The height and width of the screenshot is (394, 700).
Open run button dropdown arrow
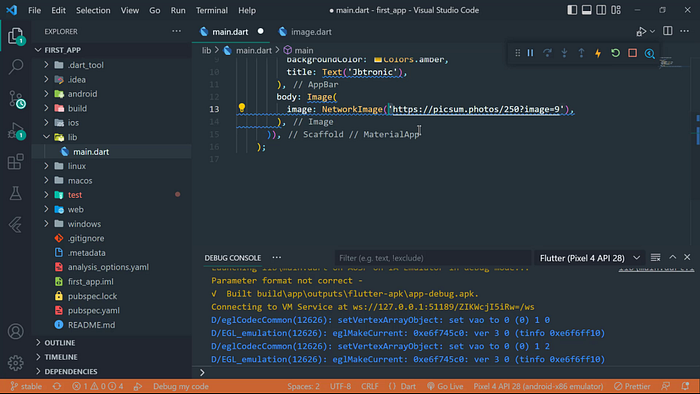(x=652, y=31)
